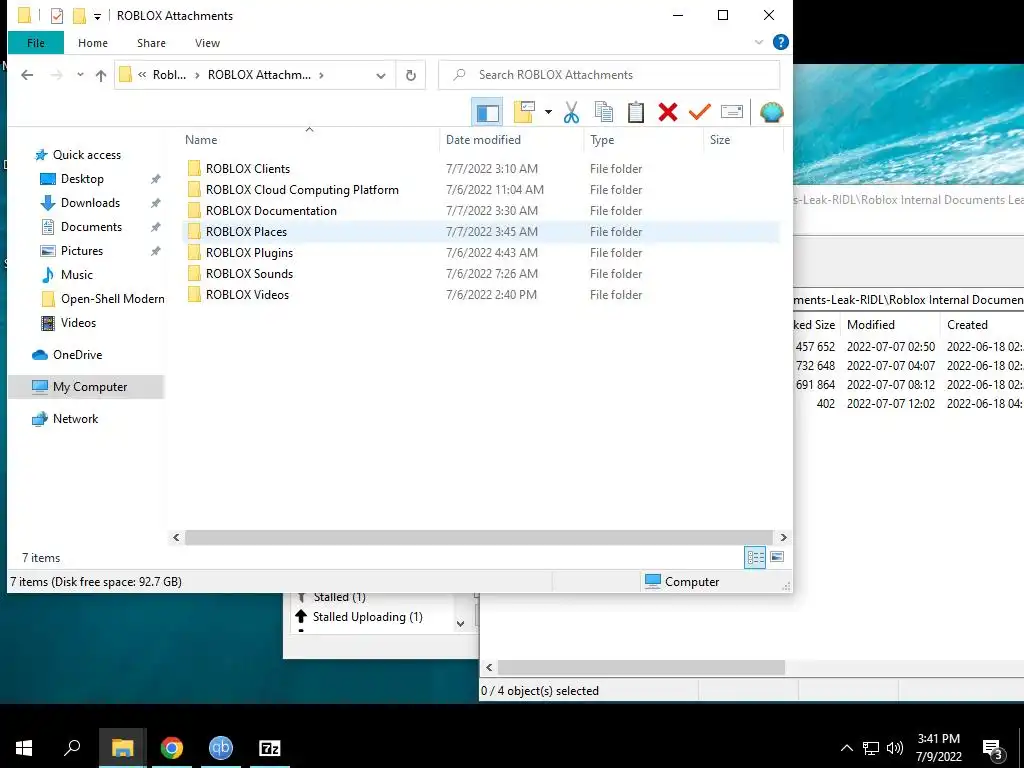This screenshot has height=768, width=1024.
Task: Expand the ribbon with the chevron
Action: click(759, 42)
